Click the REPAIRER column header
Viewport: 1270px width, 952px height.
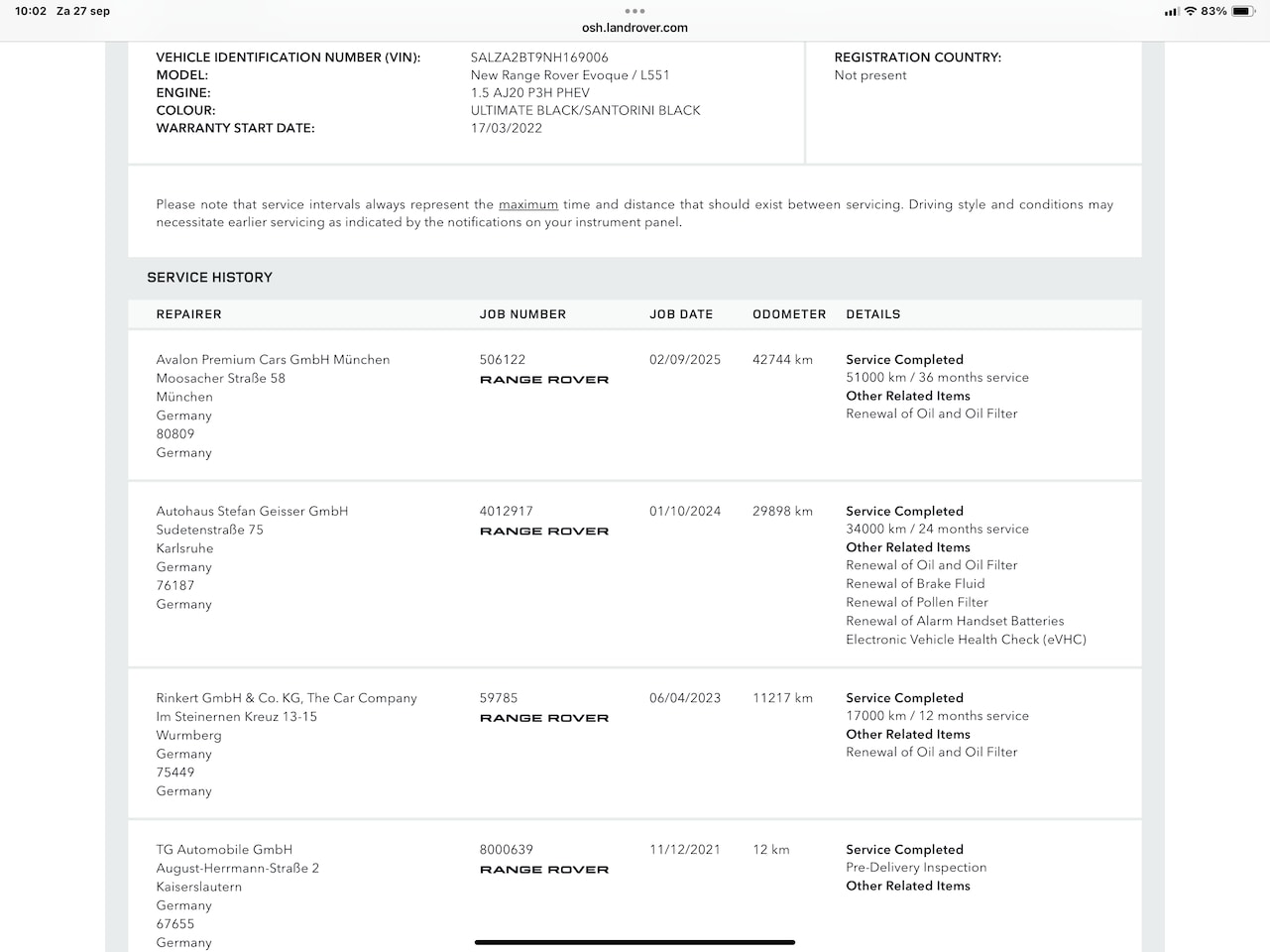188,314
